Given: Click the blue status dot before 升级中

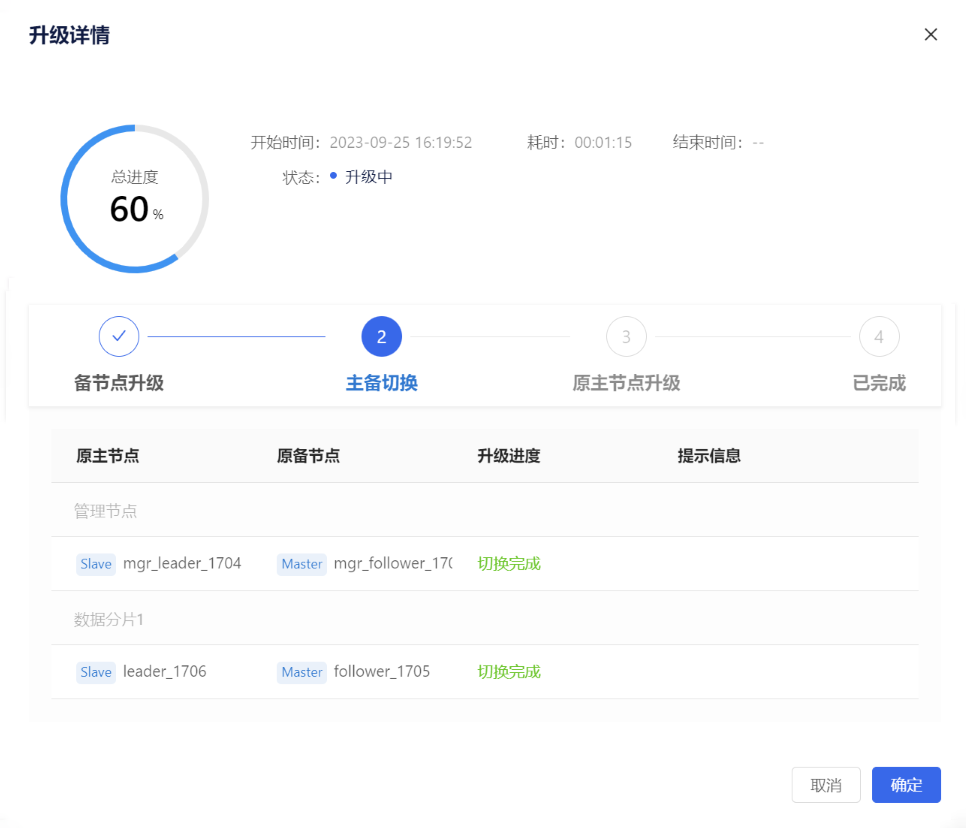Looking at the screenshot, I should tap(333, 176).
